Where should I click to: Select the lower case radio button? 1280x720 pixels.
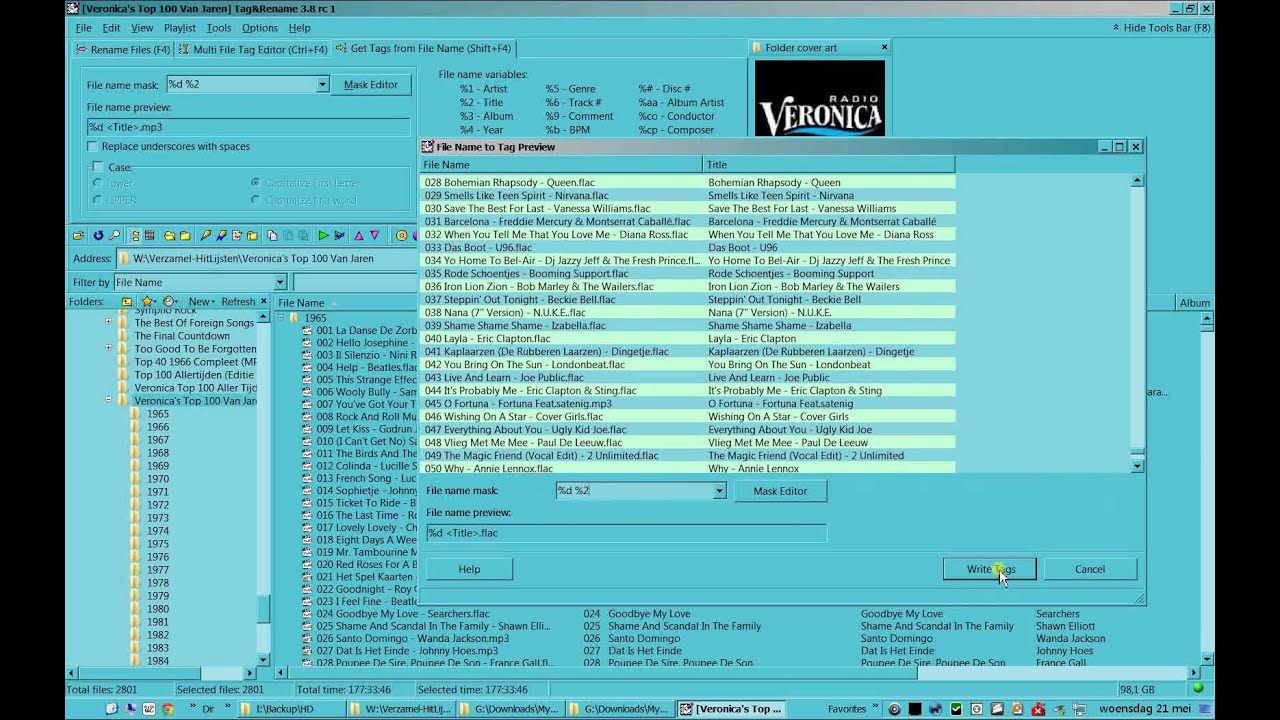(x=97, y=183)
